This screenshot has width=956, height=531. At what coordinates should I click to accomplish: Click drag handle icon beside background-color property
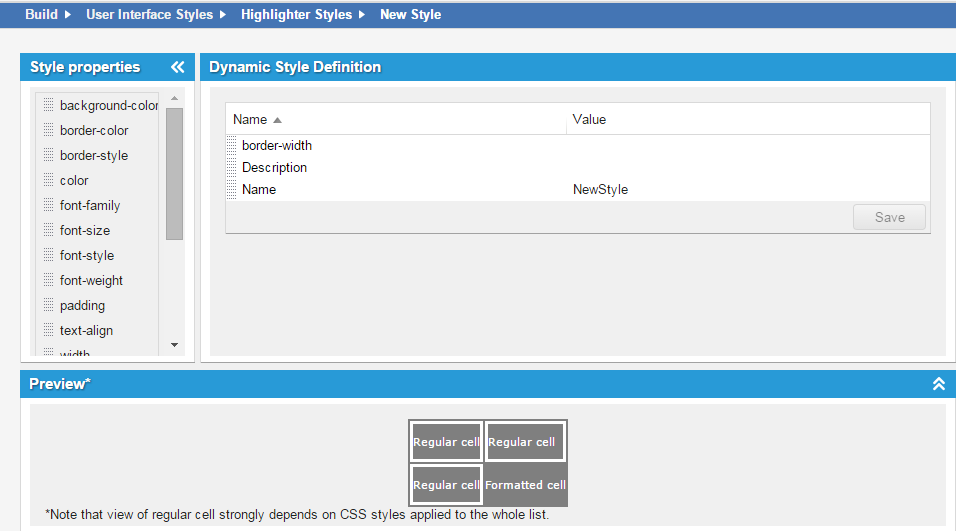pyautogui.click(x=48, y=105)
